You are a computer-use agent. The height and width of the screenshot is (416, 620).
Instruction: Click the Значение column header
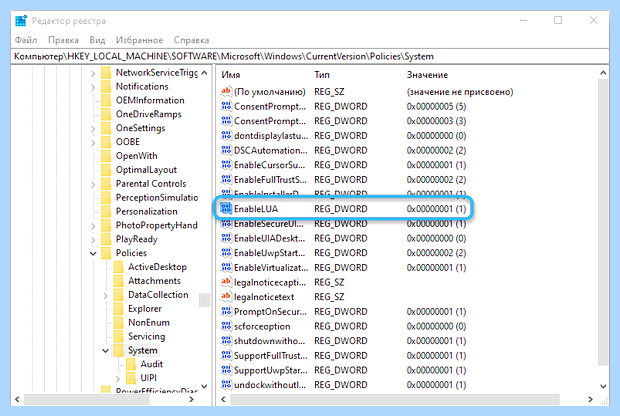pyautogui.click(x=427, y=75)
